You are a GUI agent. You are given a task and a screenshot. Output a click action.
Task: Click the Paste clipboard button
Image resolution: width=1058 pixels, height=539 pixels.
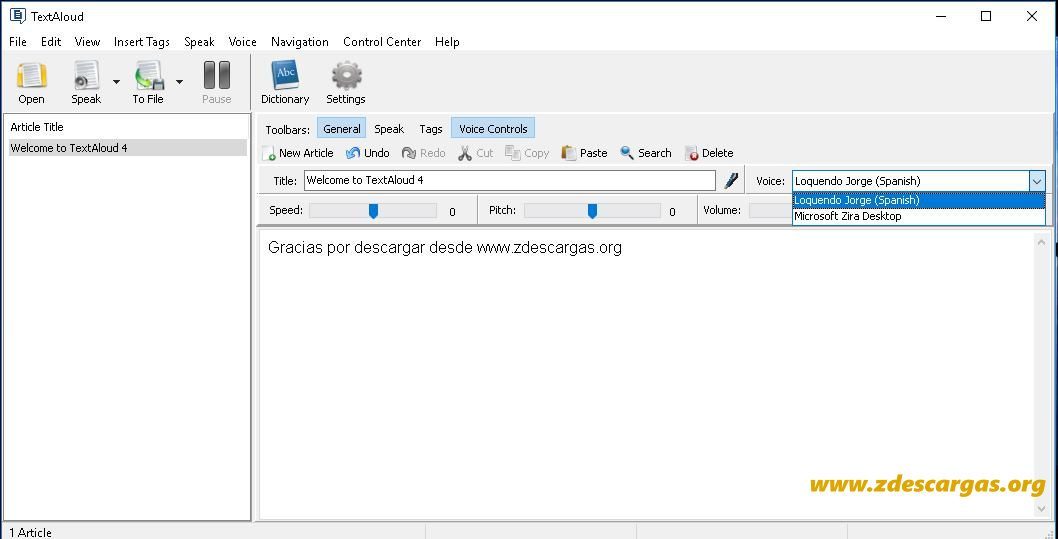[584, 153]
